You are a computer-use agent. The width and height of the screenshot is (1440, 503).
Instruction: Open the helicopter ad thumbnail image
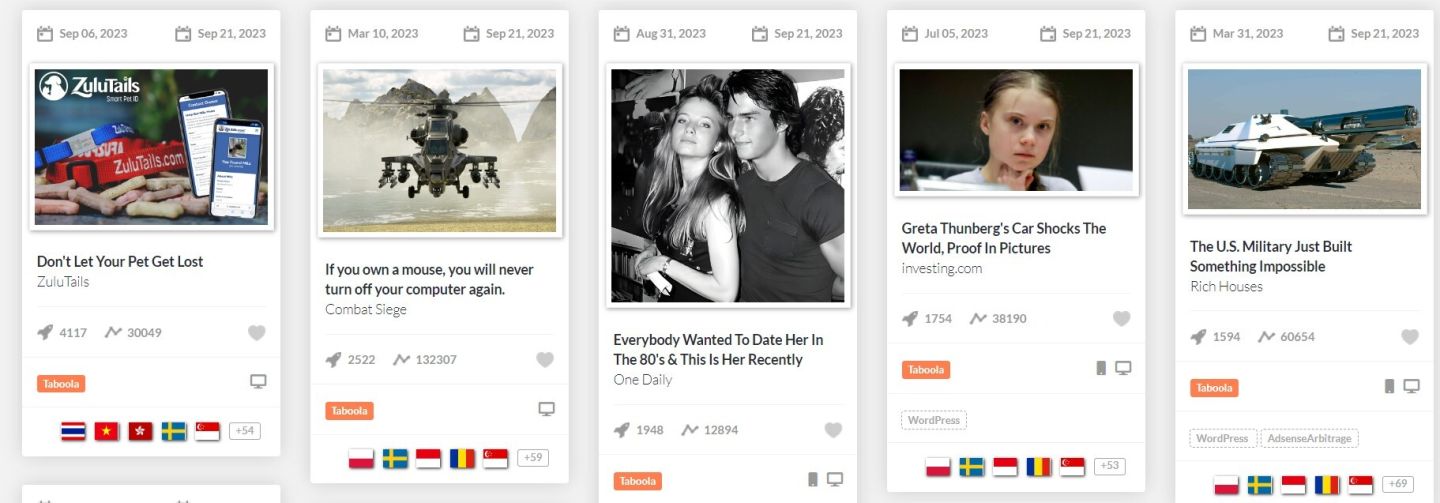(439, 150)
